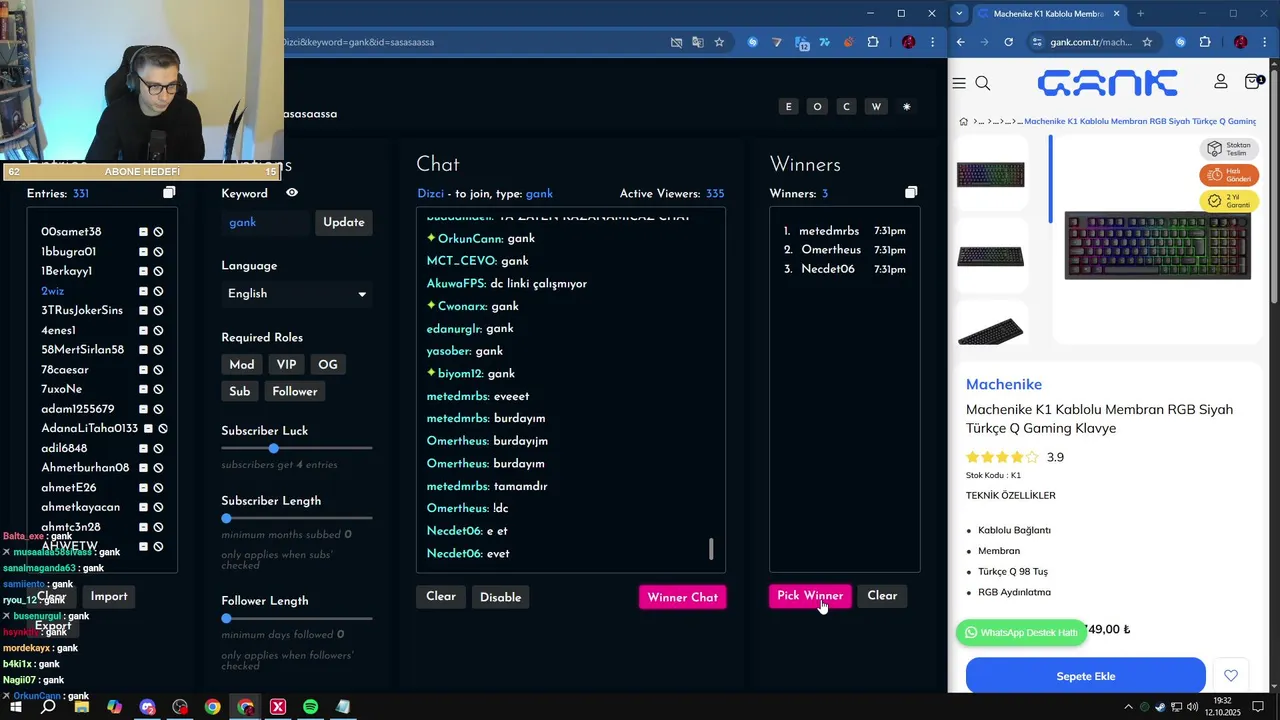Remove entry 4enes1 with its minus icon

(x=143, y=330)
